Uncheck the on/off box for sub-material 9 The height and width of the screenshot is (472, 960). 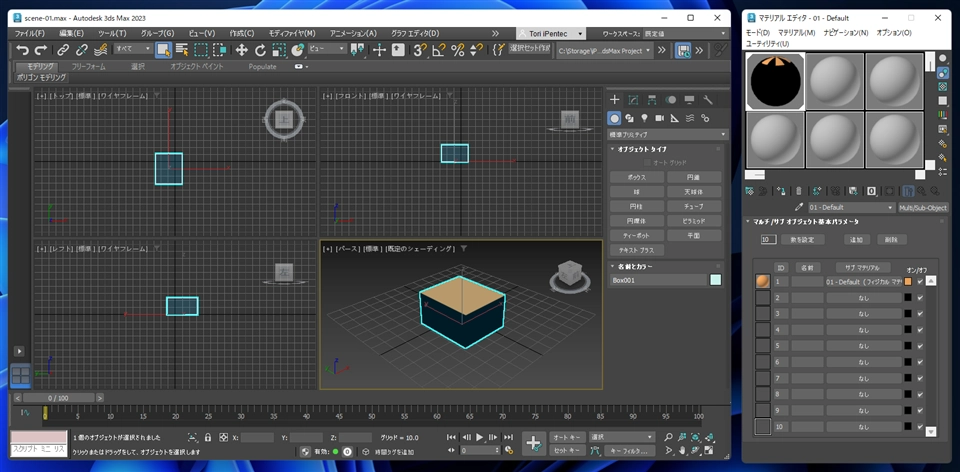tap(920, 410)
